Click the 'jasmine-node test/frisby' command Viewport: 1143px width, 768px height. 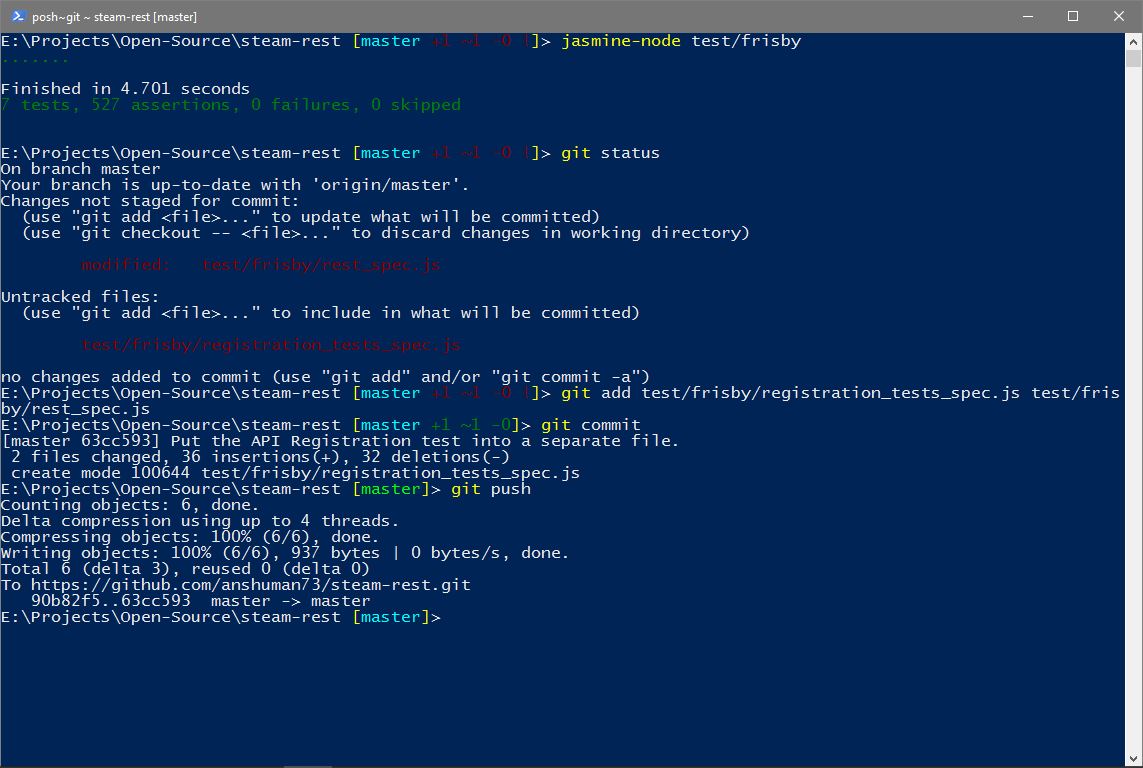point(681,41)
